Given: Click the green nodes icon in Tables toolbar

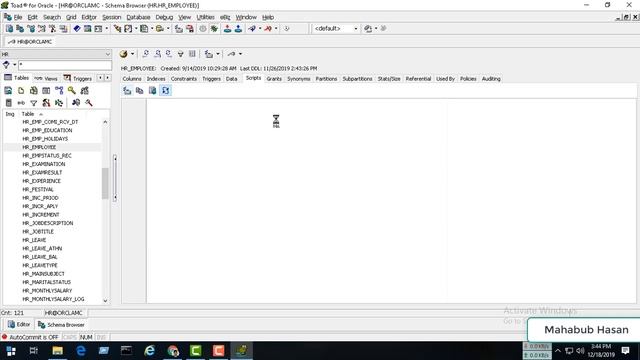Looking at the screenshot, I should click(59, 103).
